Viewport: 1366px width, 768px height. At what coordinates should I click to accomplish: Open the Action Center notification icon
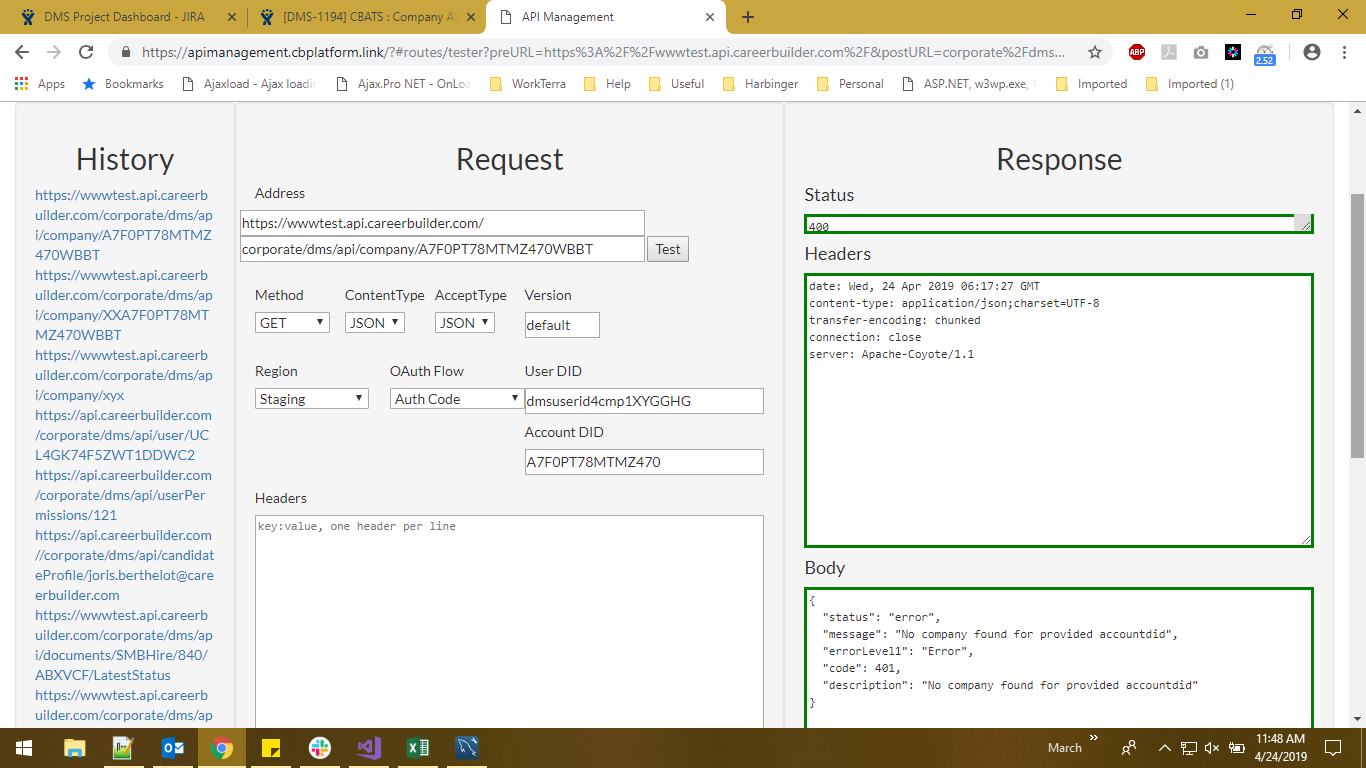point(1333,747)
